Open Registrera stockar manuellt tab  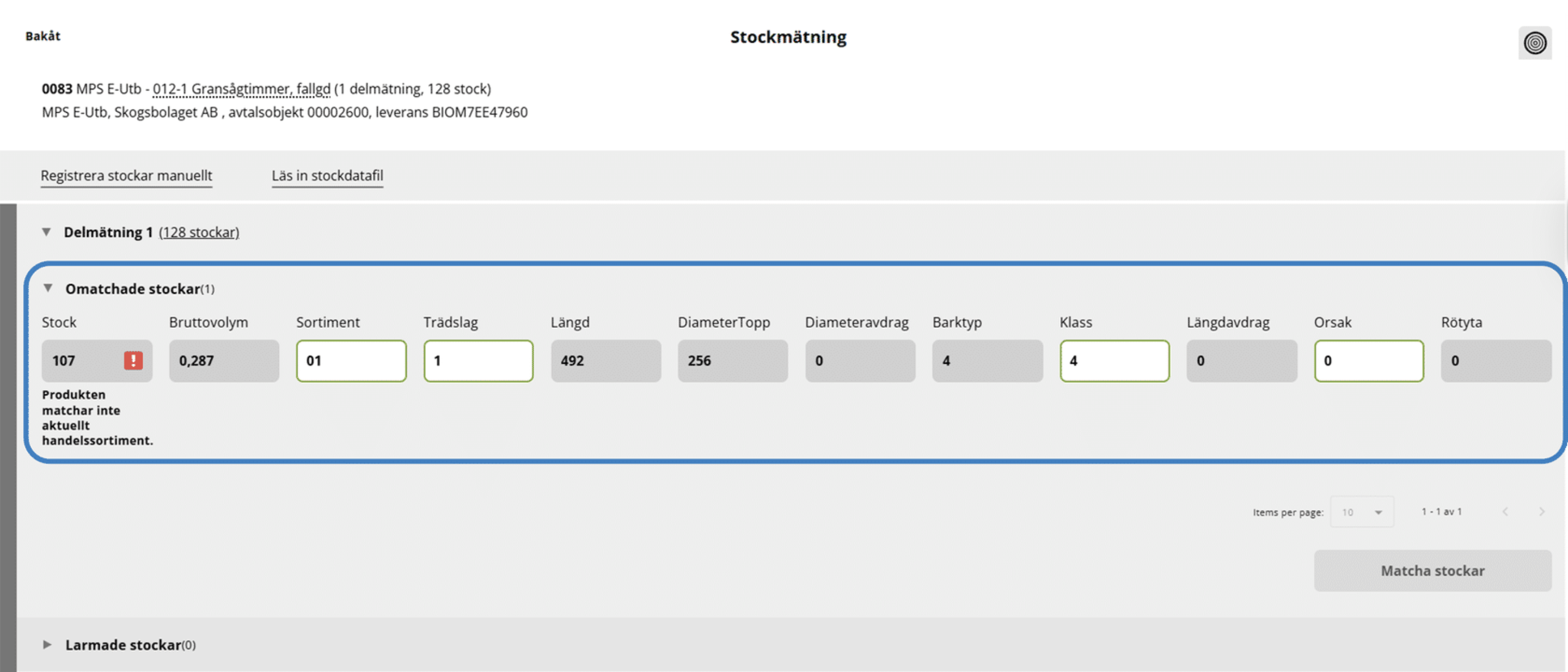(x=126, y=175)
